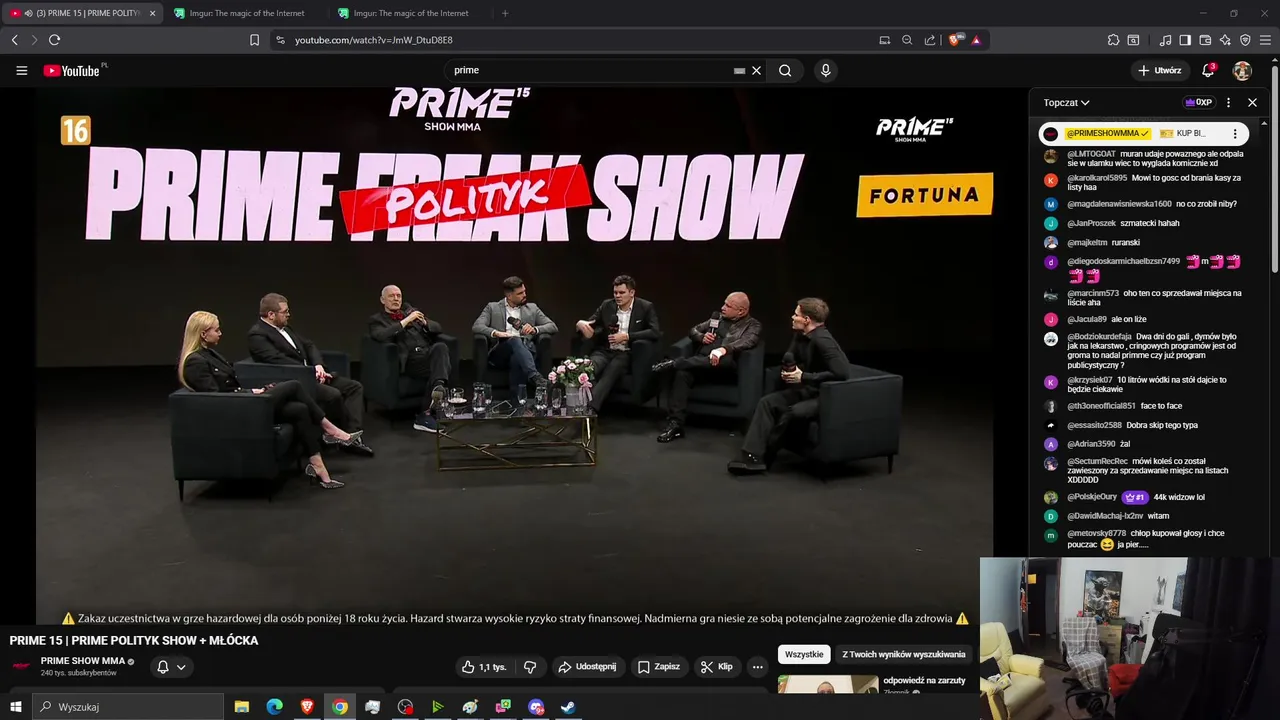This screenshot has width=1280, height=720.
Task: Go to YouTube home via logo
Action: (x=71, y=71)
